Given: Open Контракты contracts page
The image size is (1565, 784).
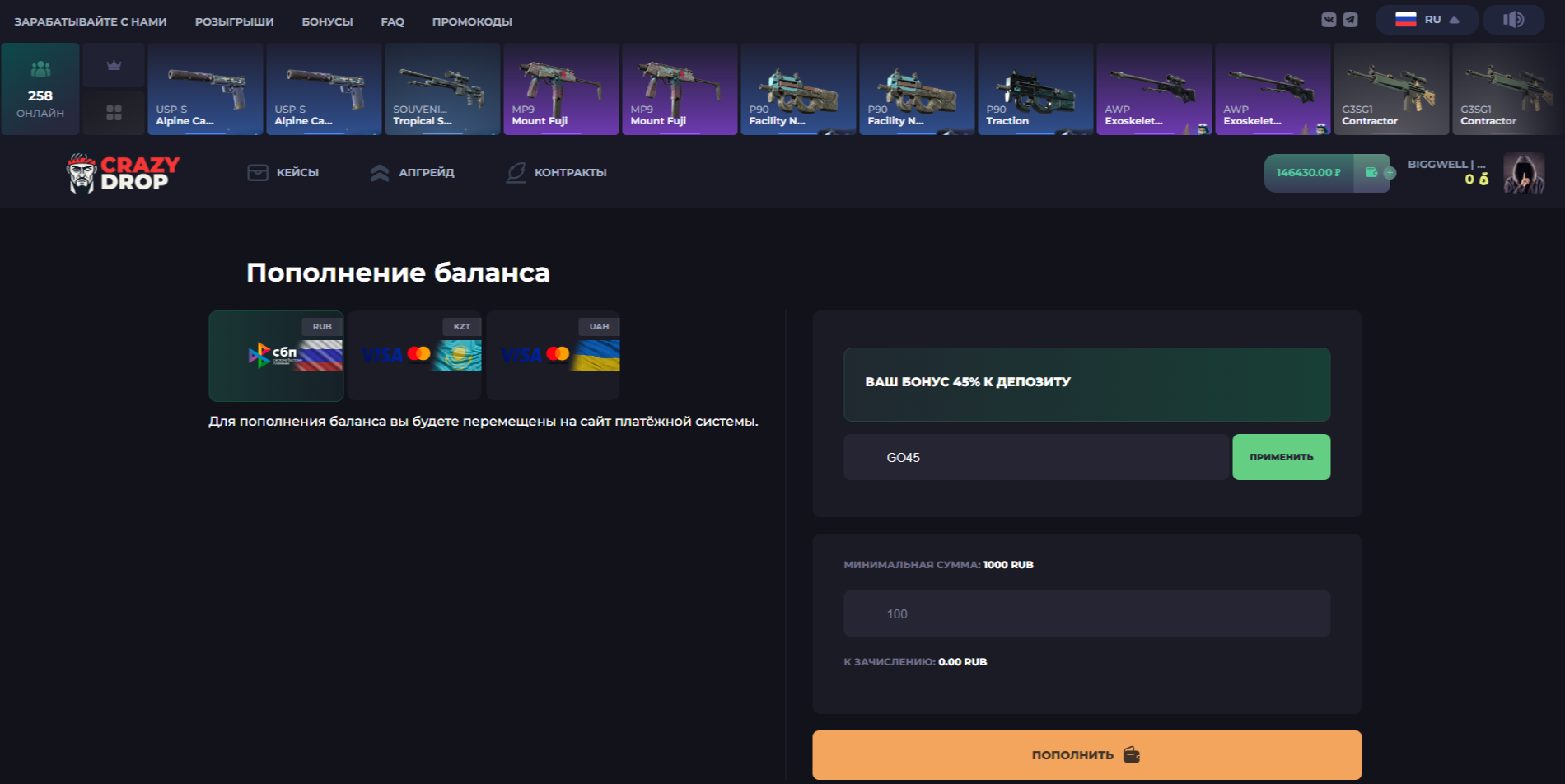Looking at the screenshot, I should tap(557, 173).
